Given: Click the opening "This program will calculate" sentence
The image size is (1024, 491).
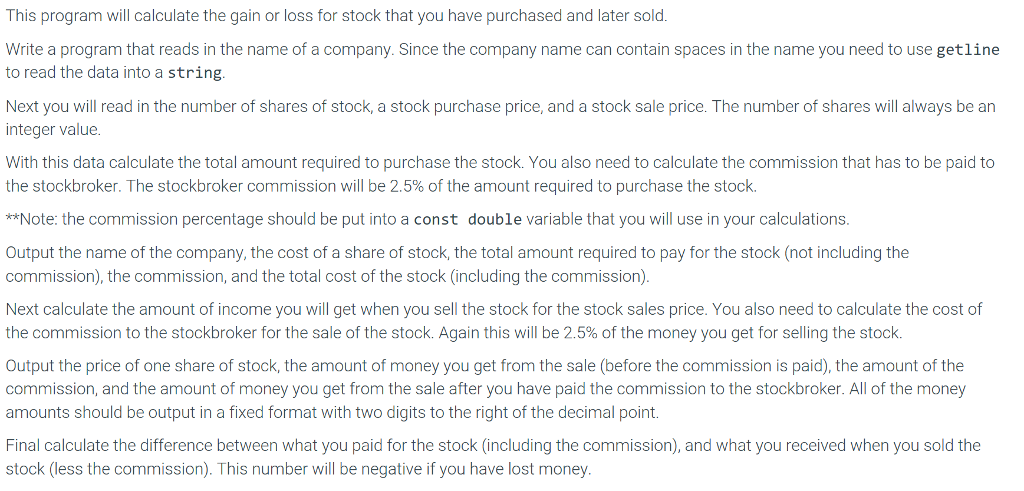Looking at the screenshot, I should coord(110,16).
